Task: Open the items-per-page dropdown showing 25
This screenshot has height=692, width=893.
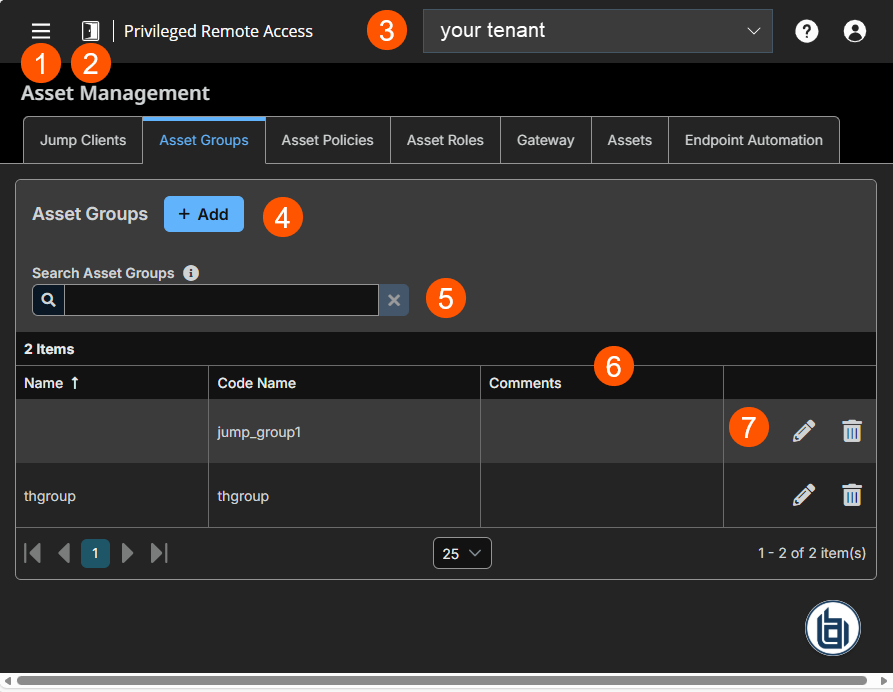Action: [461, 552]
